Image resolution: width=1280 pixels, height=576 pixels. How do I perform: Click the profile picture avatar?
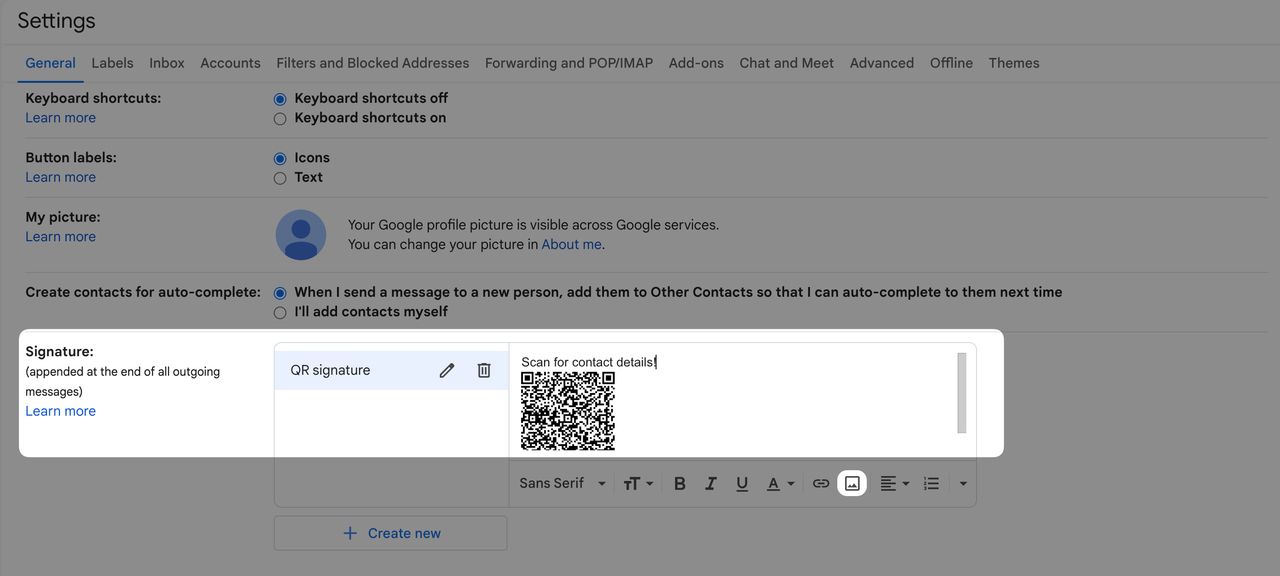coord(301,235)
